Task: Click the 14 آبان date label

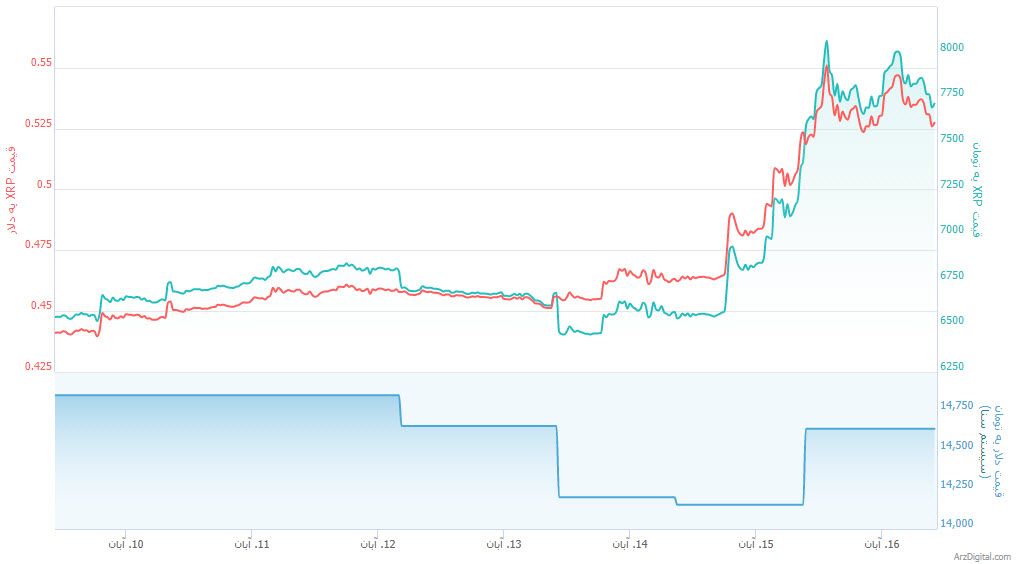Action: click(629, 545)
